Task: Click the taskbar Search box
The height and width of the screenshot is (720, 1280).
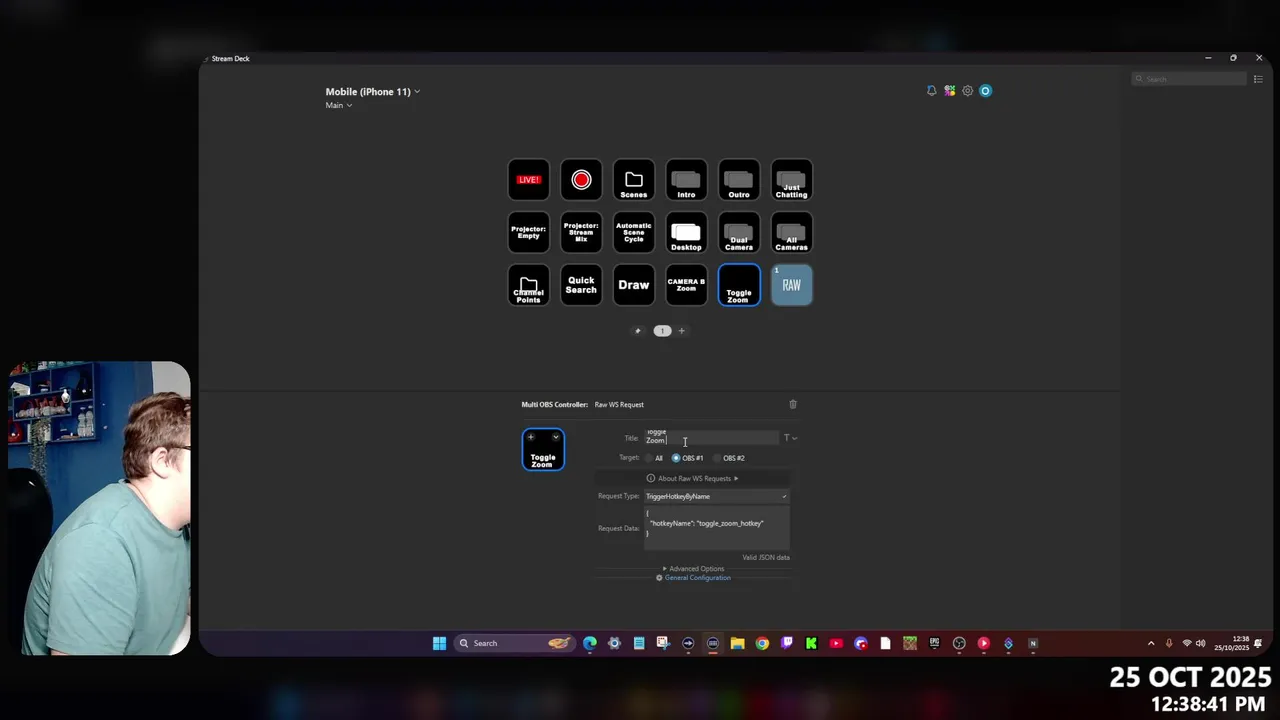Action: (516, 643)
